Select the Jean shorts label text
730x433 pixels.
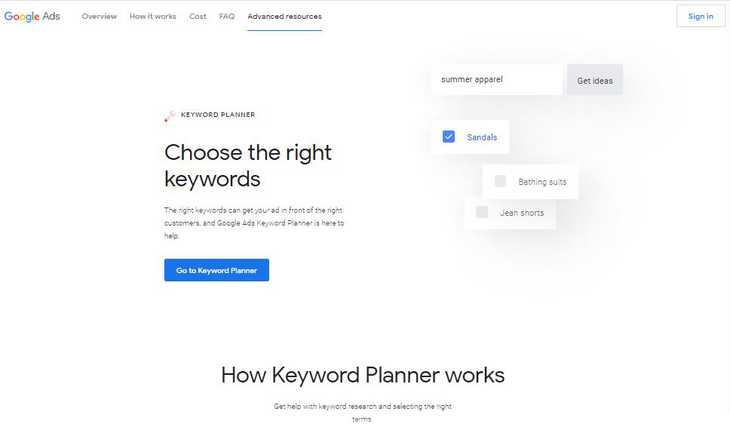(x=521, y=212)
